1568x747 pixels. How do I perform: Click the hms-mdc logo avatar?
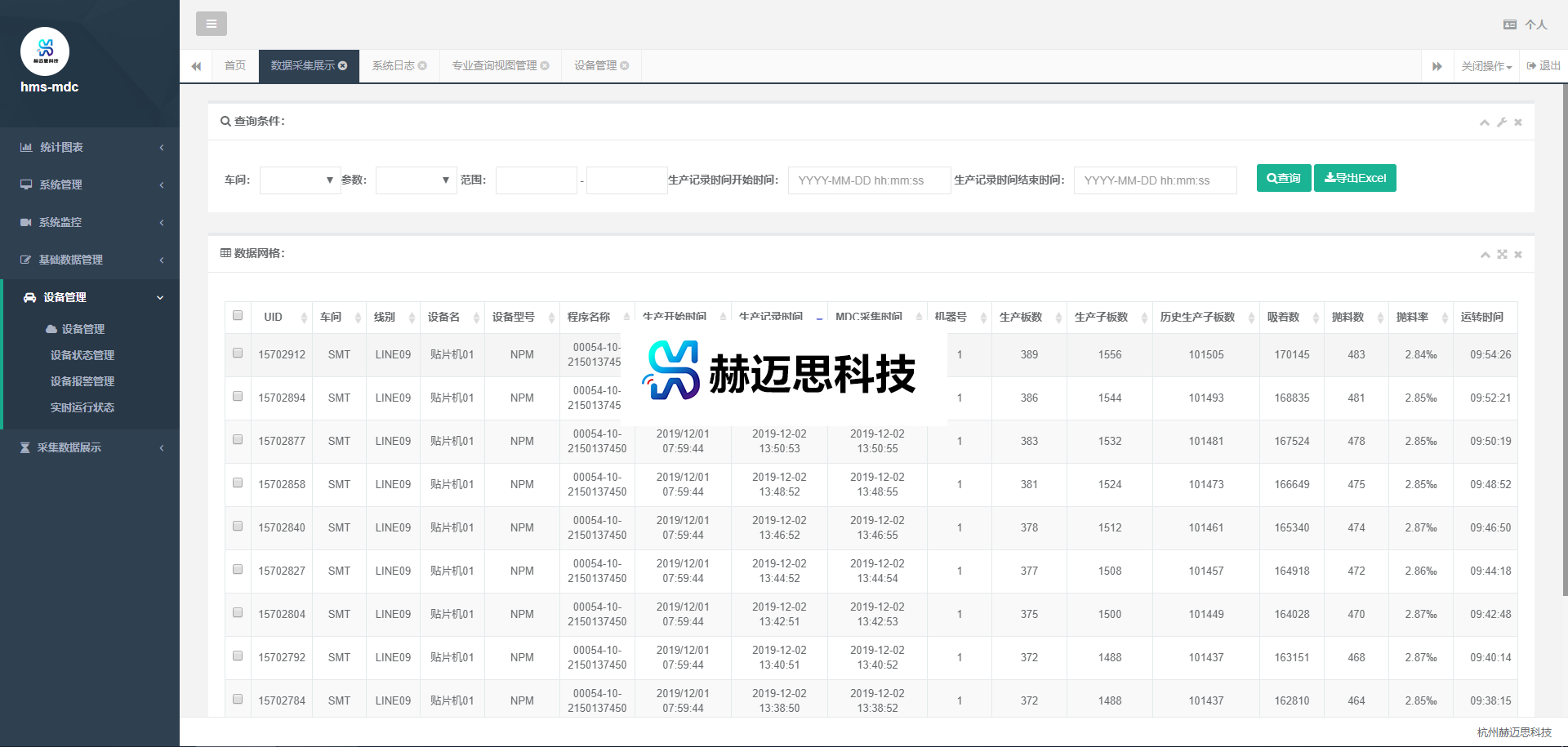[x=45, y=51]
